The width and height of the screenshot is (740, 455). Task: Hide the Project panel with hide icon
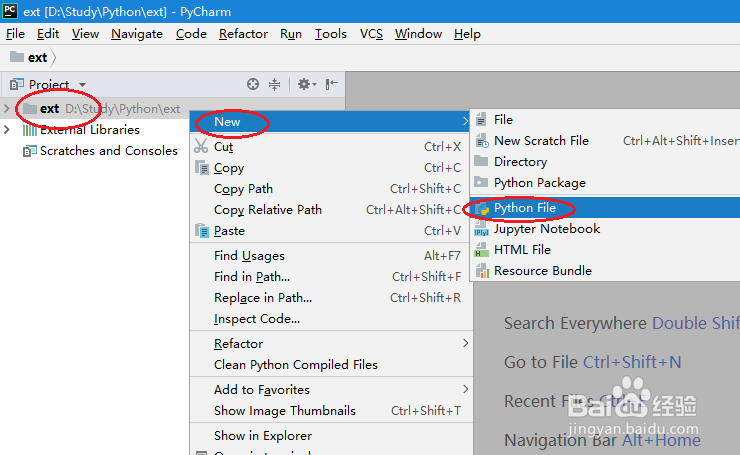tap(332, 84)
